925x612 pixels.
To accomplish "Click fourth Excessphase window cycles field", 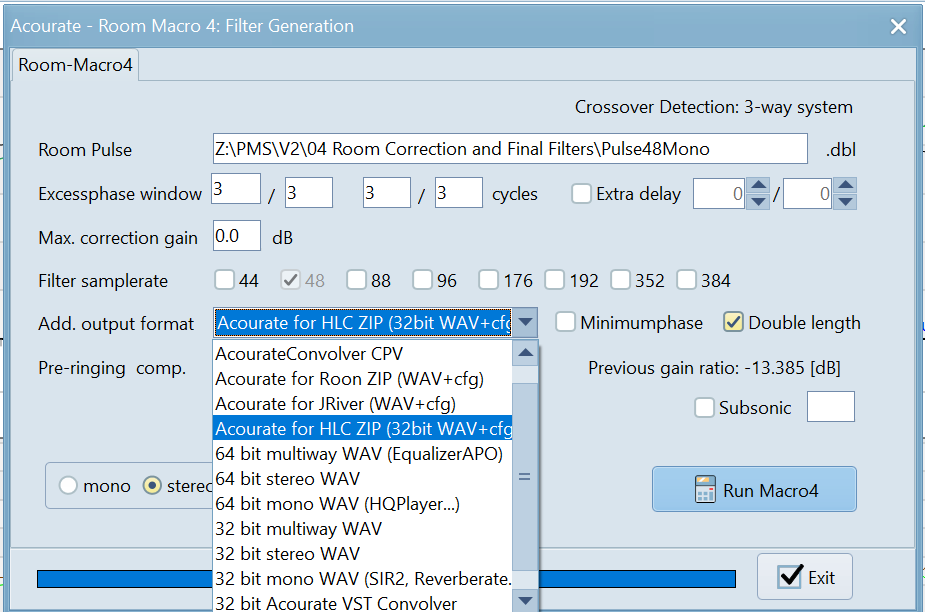I will click(x=459, y=192).
